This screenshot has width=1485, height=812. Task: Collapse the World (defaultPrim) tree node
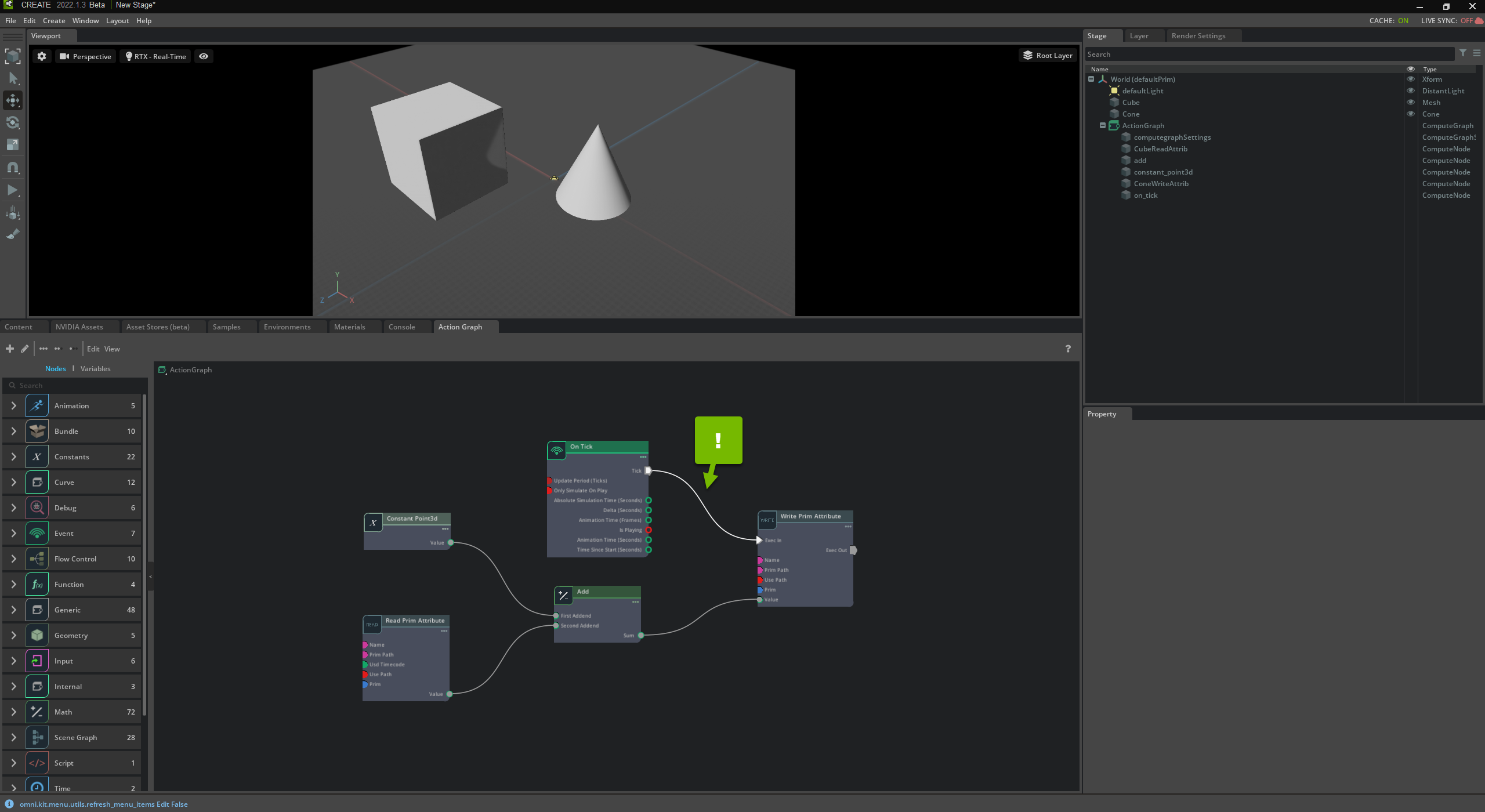1091,79
